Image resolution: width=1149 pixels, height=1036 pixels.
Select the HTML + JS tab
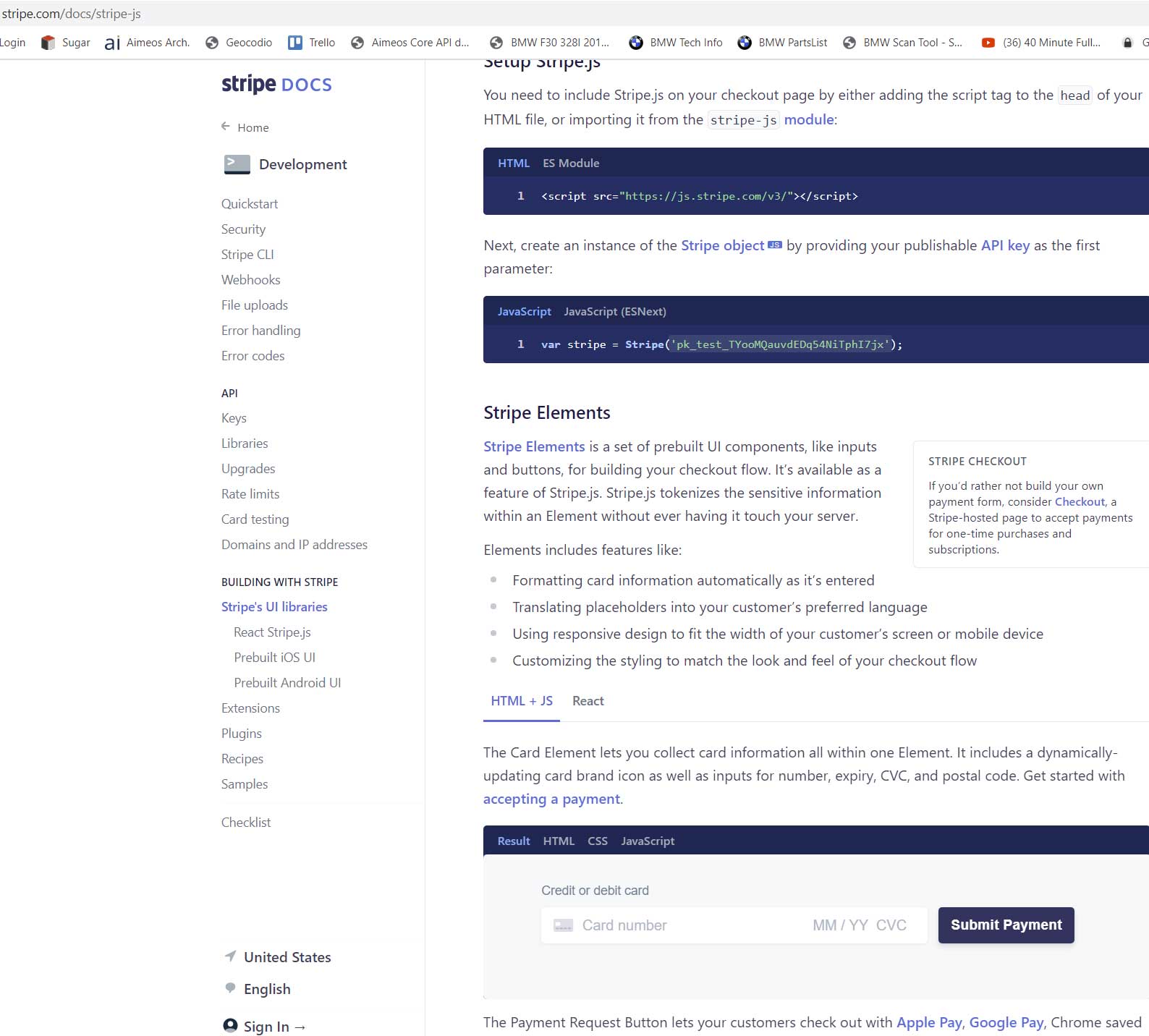click(522, 700)
